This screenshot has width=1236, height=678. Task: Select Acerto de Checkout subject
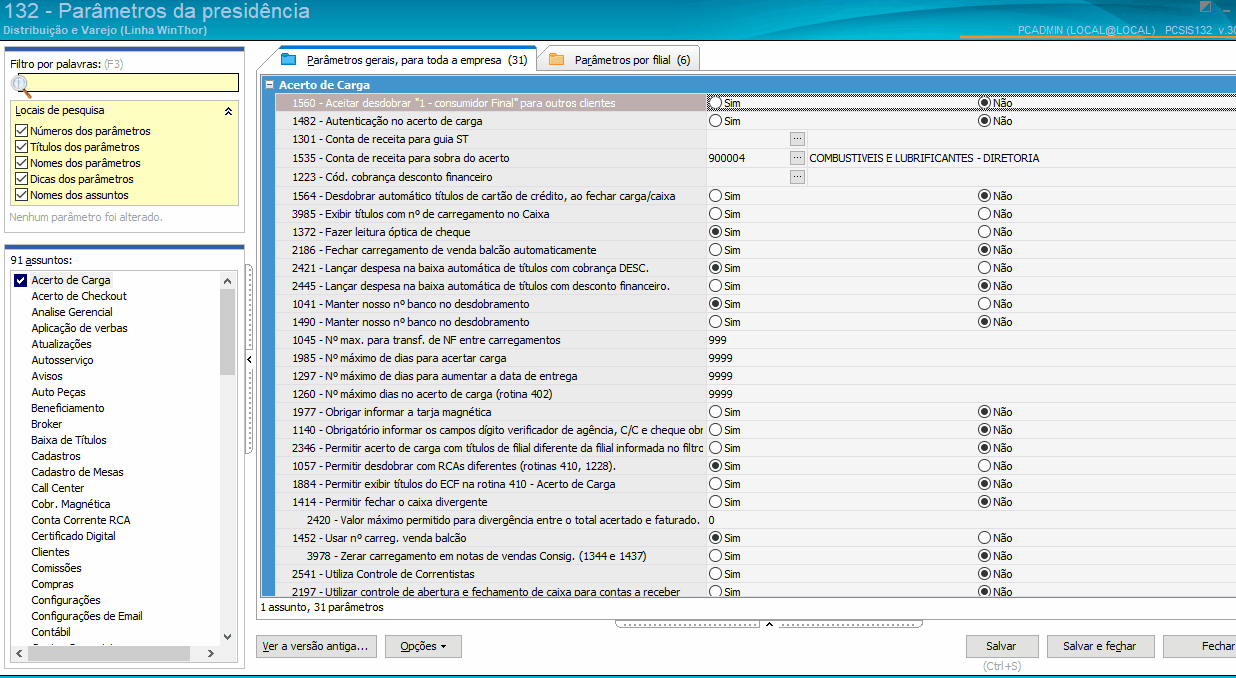[x=79, y=296]
